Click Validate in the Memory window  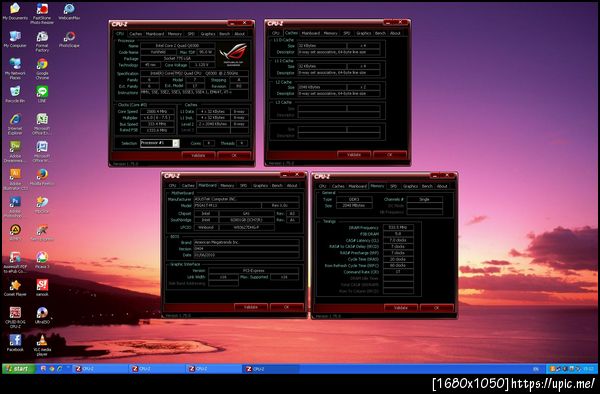(x=401, y=308)
